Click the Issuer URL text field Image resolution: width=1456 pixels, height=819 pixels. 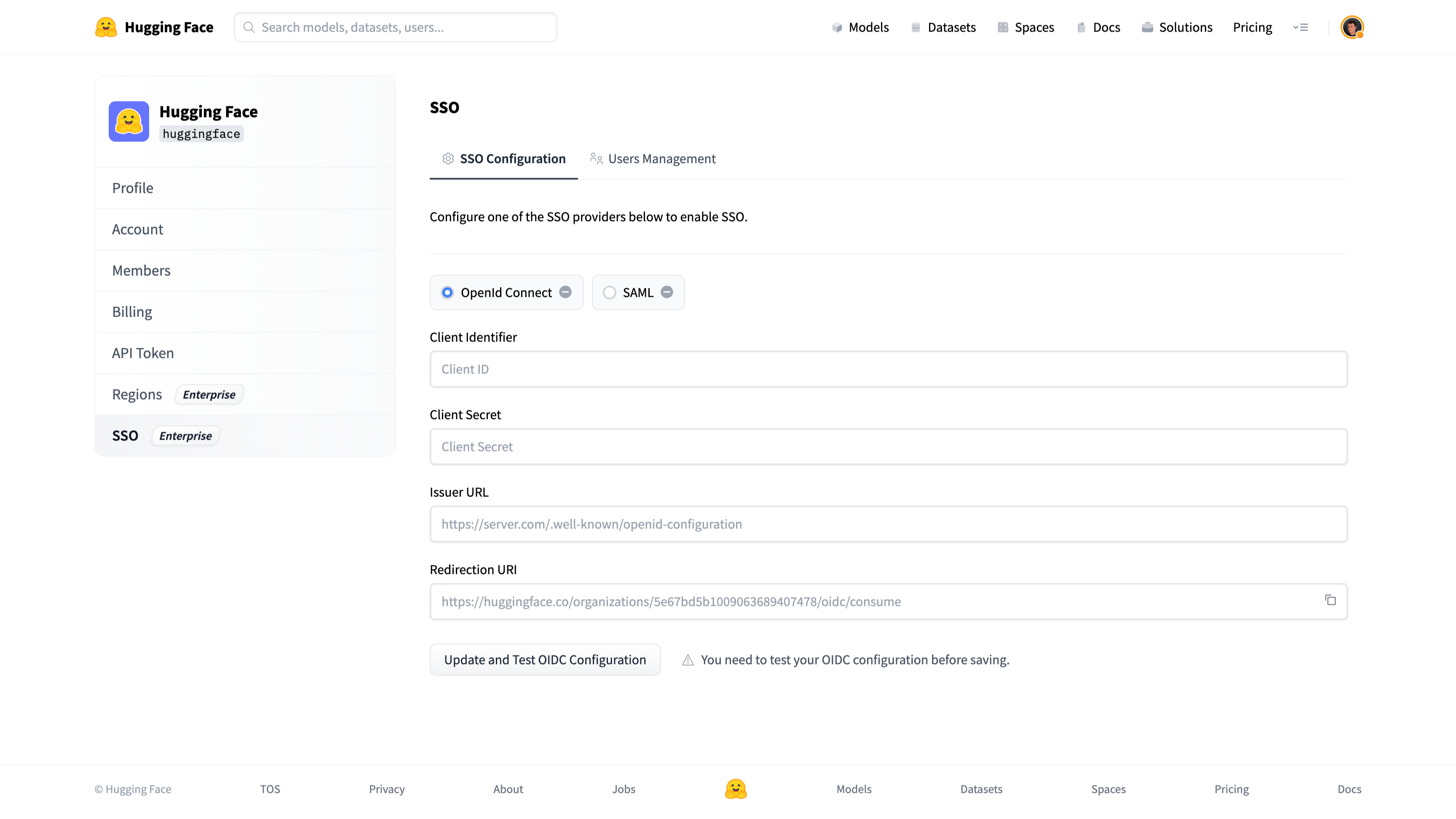pos(888,523)
